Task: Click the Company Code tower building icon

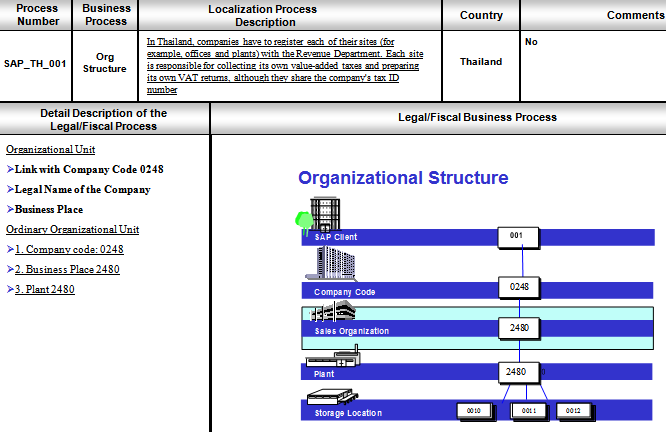Action: click(x=332, y=263)
